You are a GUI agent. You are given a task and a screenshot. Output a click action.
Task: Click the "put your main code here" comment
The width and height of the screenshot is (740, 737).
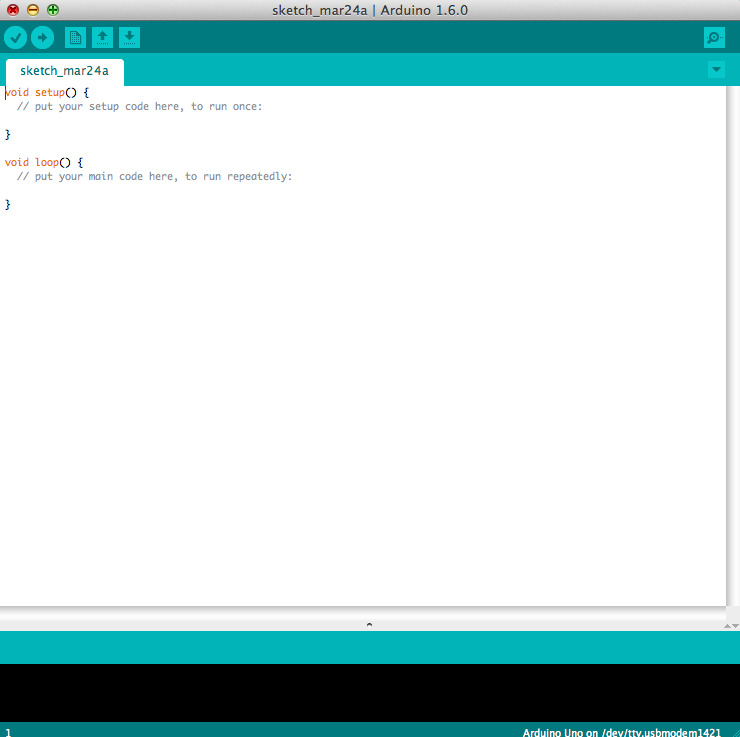pyautogui.click(x=154, y=176)
